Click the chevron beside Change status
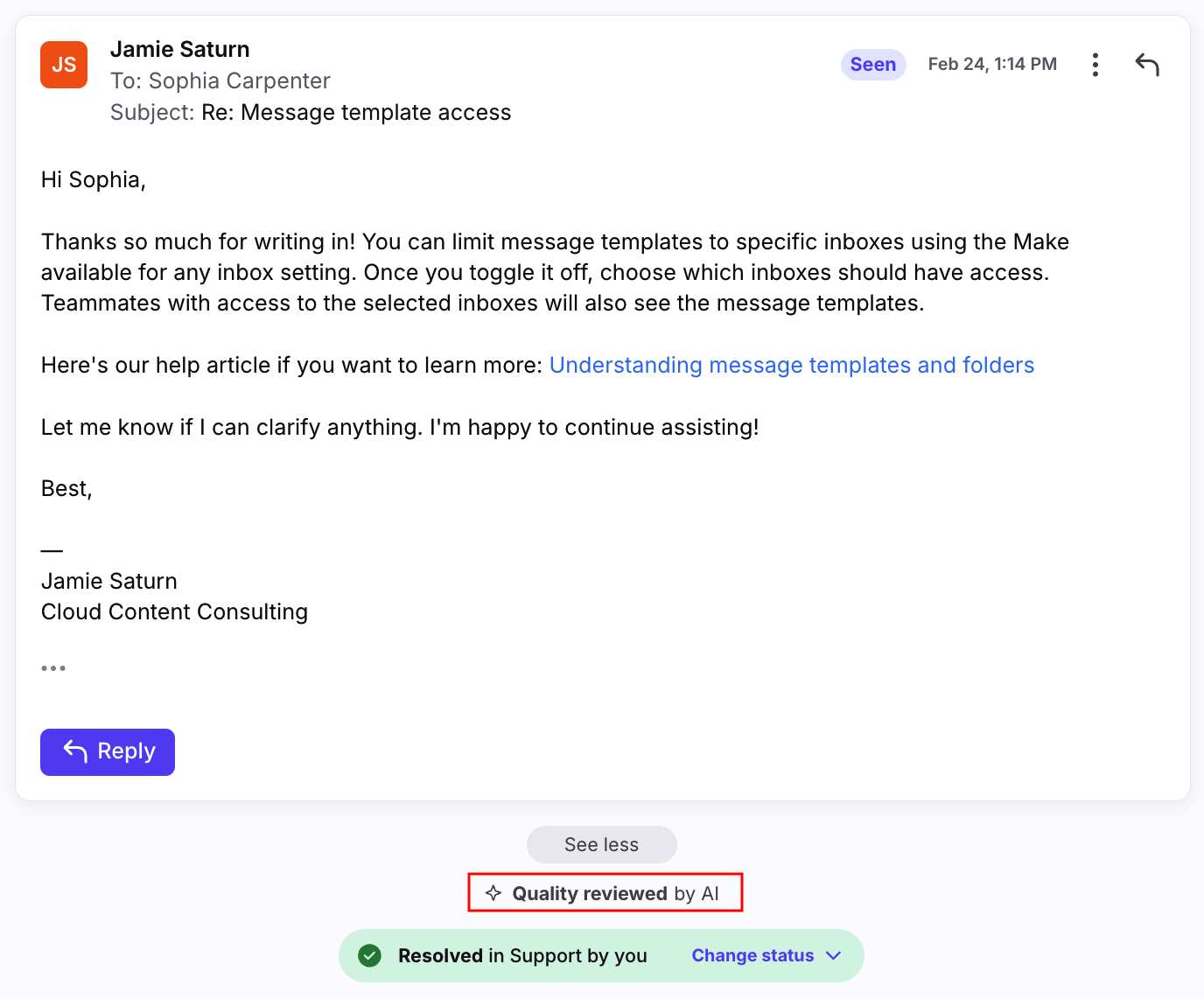 click(x=833, y=955)
